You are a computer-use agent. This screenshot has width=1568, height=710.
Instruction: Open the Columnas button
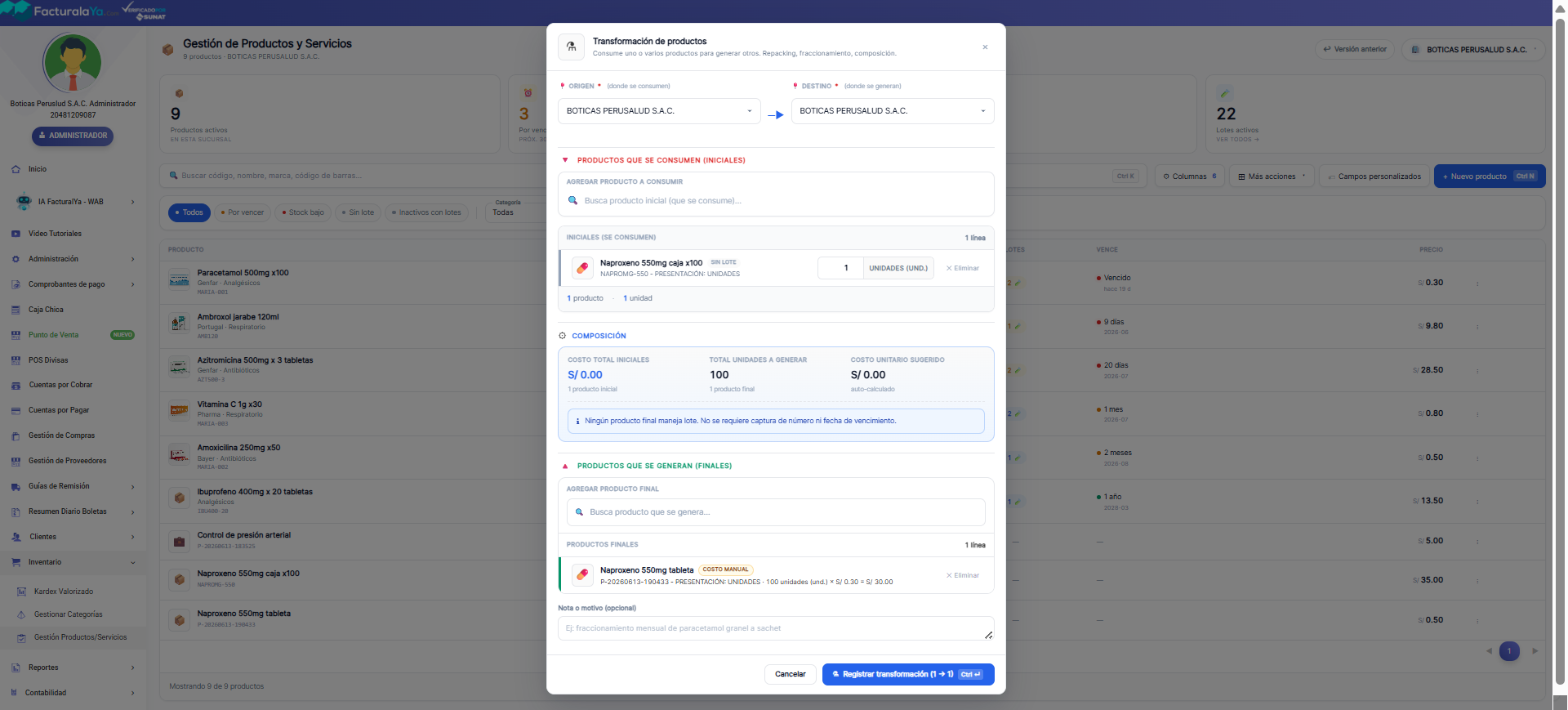[x=1190, y=176]
